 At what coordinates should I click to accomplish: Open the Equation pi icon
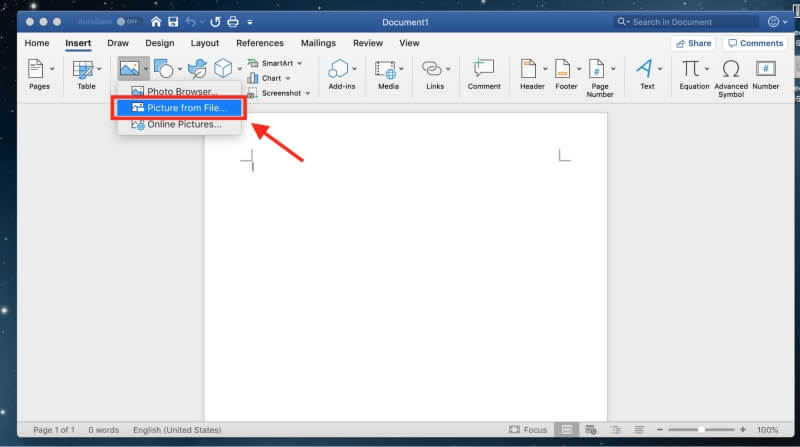[690, 68]
